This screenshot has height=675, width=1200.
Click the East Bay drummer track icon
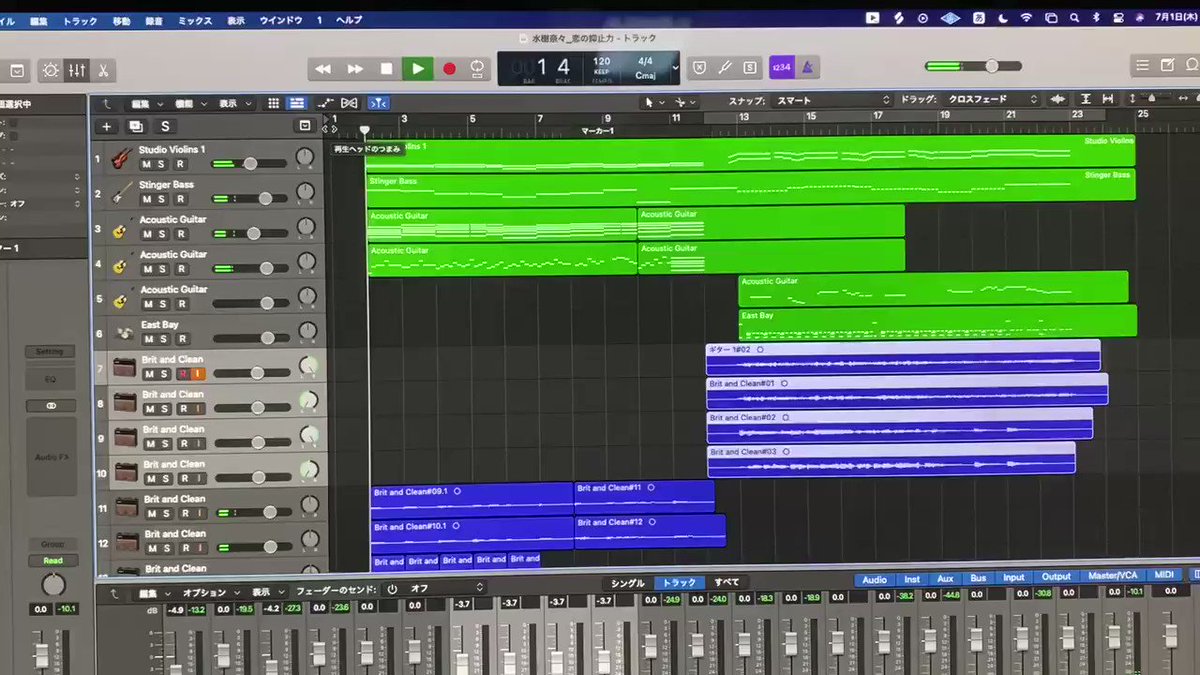pyautogui.click(x=123, y=332)
